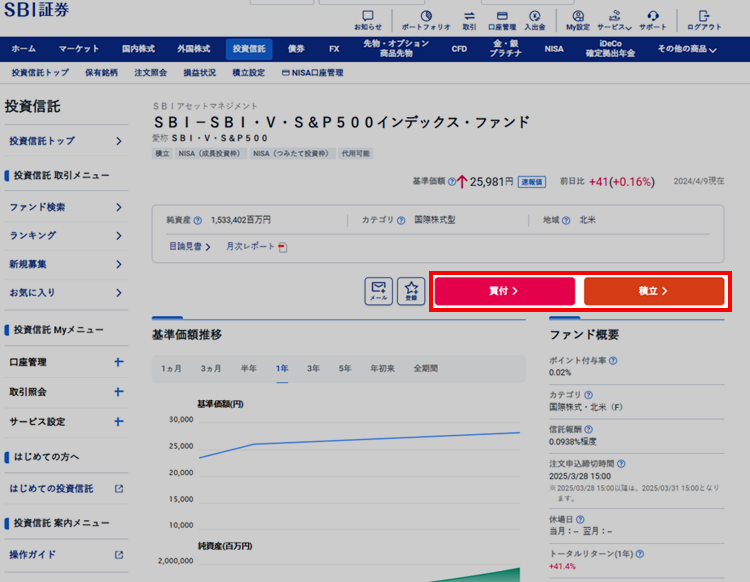Switch chart period to 1ヵ月
The height and width of the screenshot is (582, 750).
pyautogui.click(x=171, y=369)
